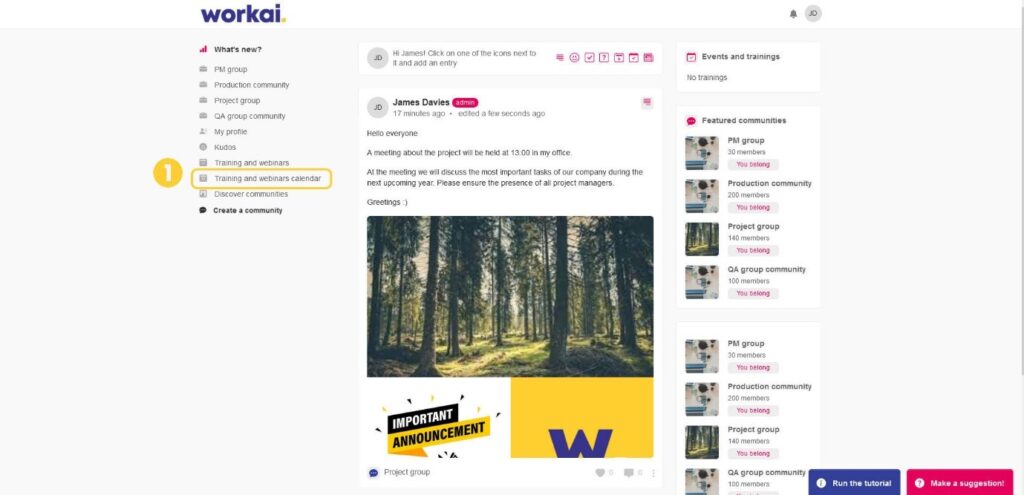
Task: Open the forest image in the post
Action: pyautogui.click(x=510, y=296)
